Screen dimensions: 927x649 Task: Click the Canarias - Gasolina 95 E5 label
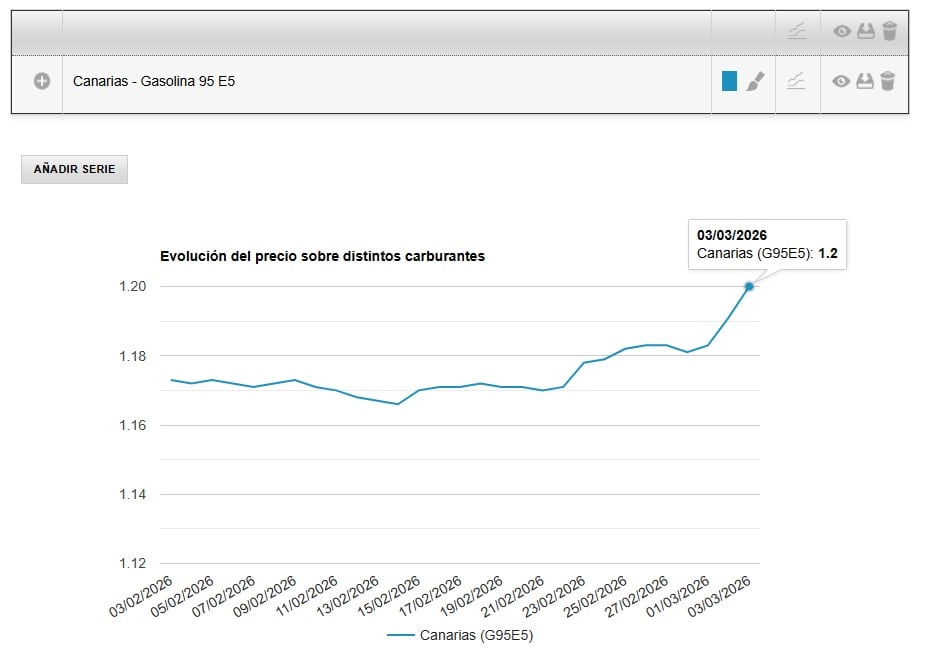point(154,81)
